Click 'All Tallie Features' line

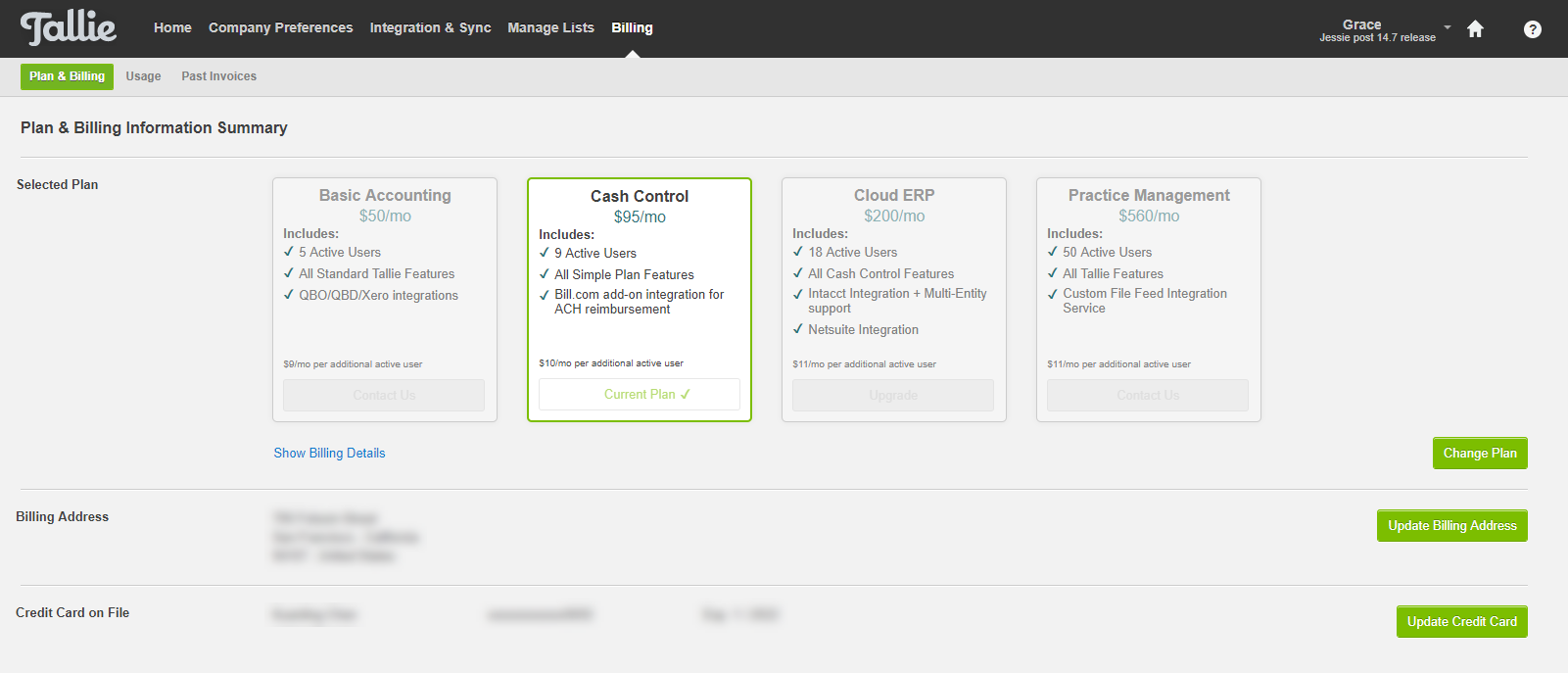(1113, 274)
